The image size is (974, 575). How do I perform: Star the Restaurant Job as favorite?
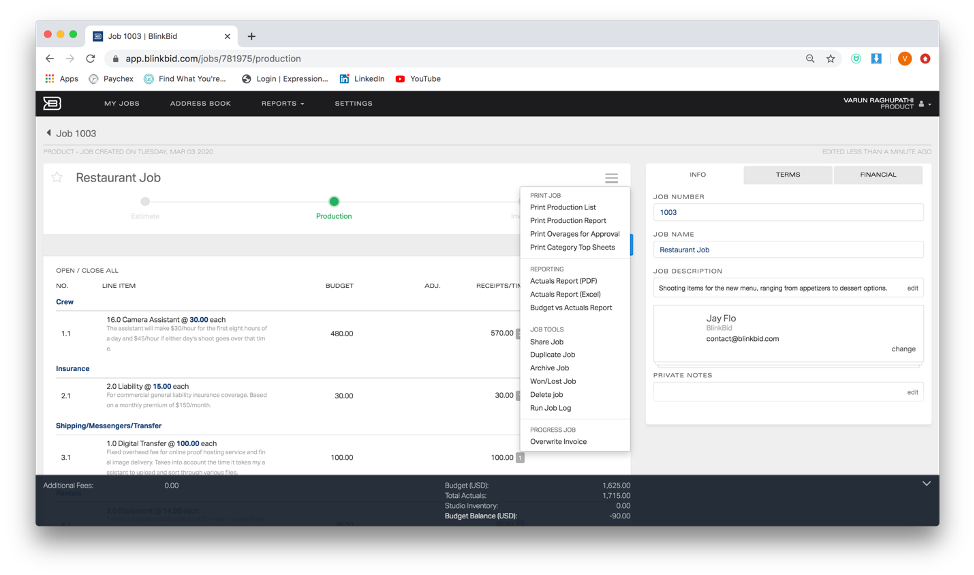tap(57, 178)
